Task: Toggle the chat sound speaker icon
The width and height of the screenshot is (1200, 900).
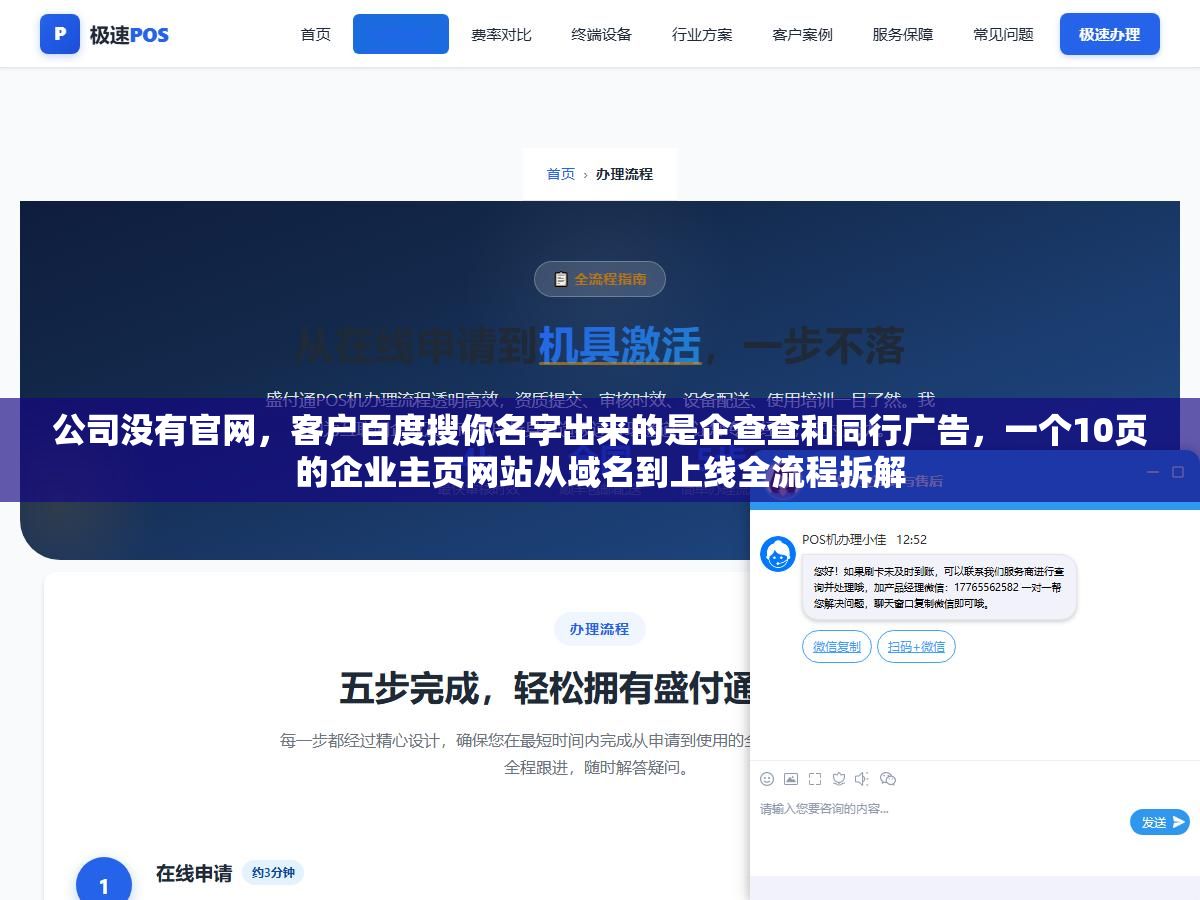Action: pyautogui.click(x=863, y=779)
